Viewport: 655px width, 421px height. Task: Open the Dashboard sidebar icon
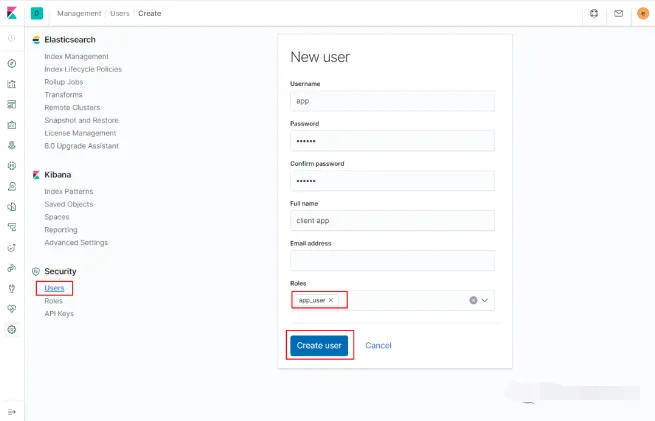click(12, 104)
